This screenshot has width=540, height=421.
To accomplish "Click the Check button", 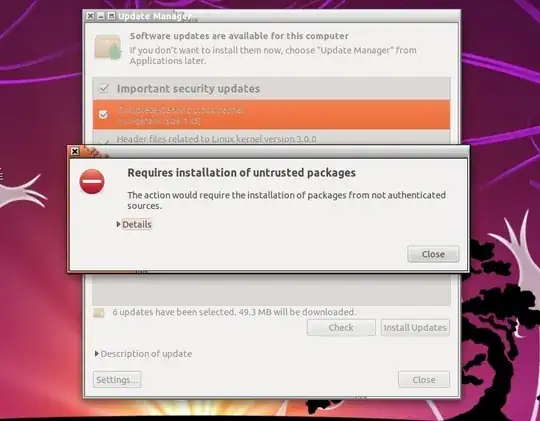I will 341,327.
